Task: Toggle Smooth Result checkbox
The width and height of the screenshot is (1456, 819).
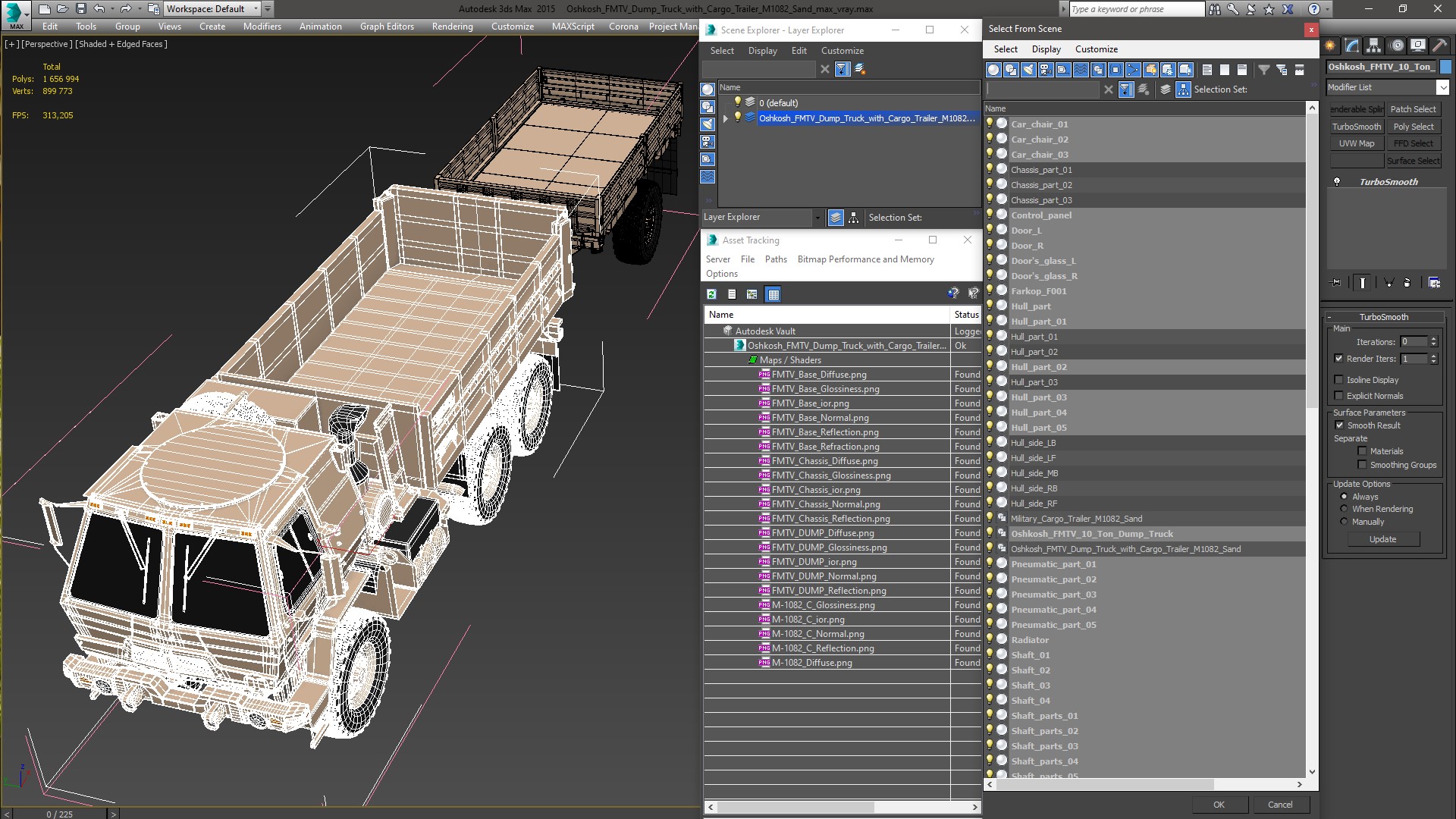Action: [1339, 425]
